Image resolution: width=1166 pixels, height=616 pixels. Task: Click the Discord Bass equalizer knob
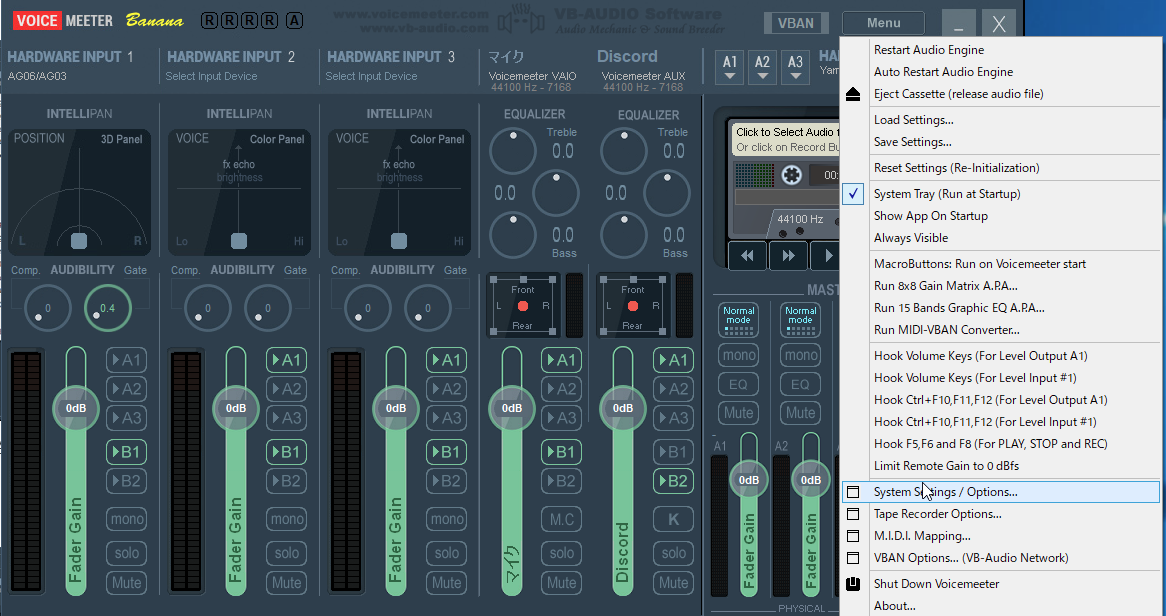pyautogui.click(x=624, y=235)
